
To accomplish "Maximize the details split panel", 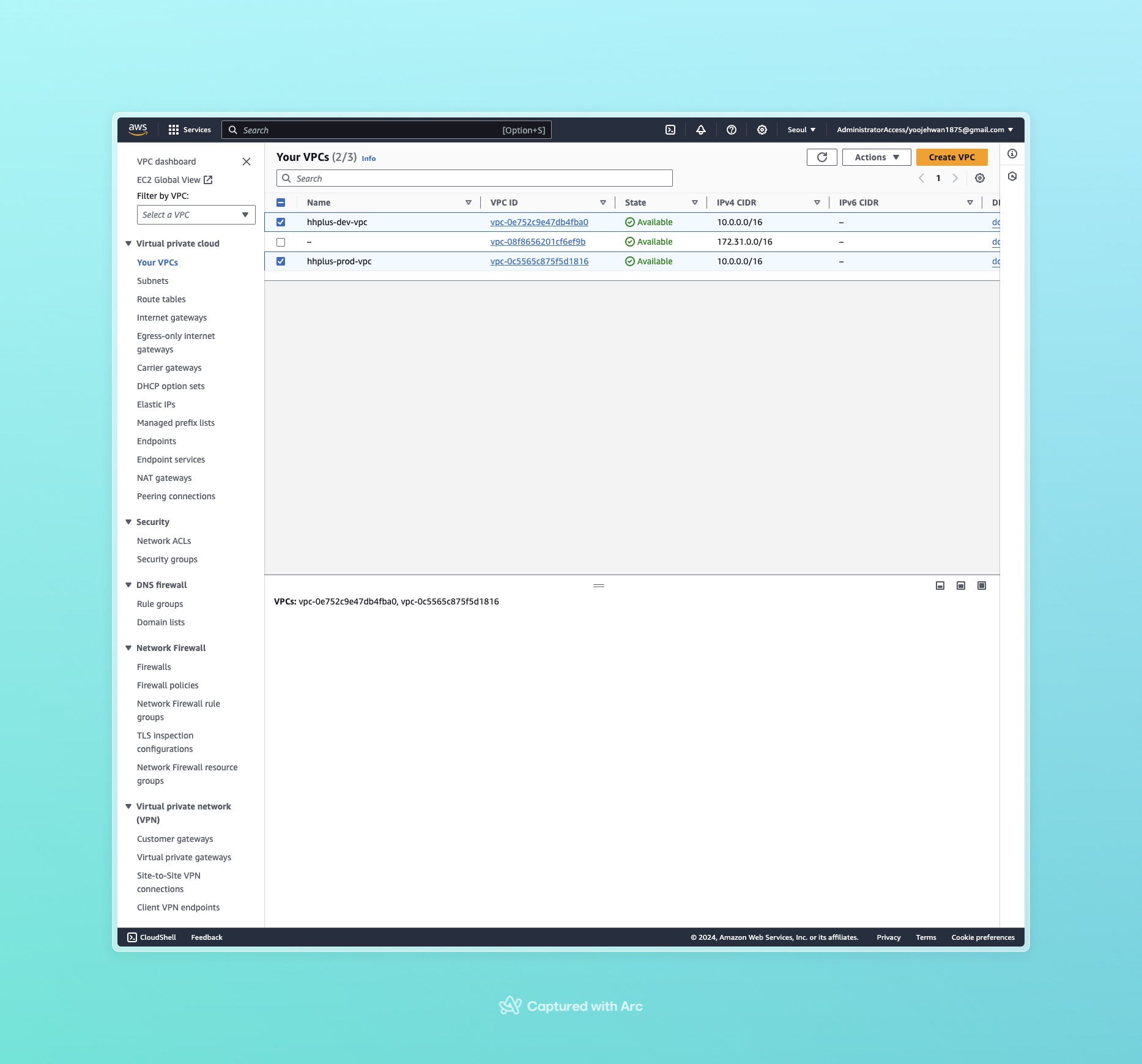I will [982, 586].
